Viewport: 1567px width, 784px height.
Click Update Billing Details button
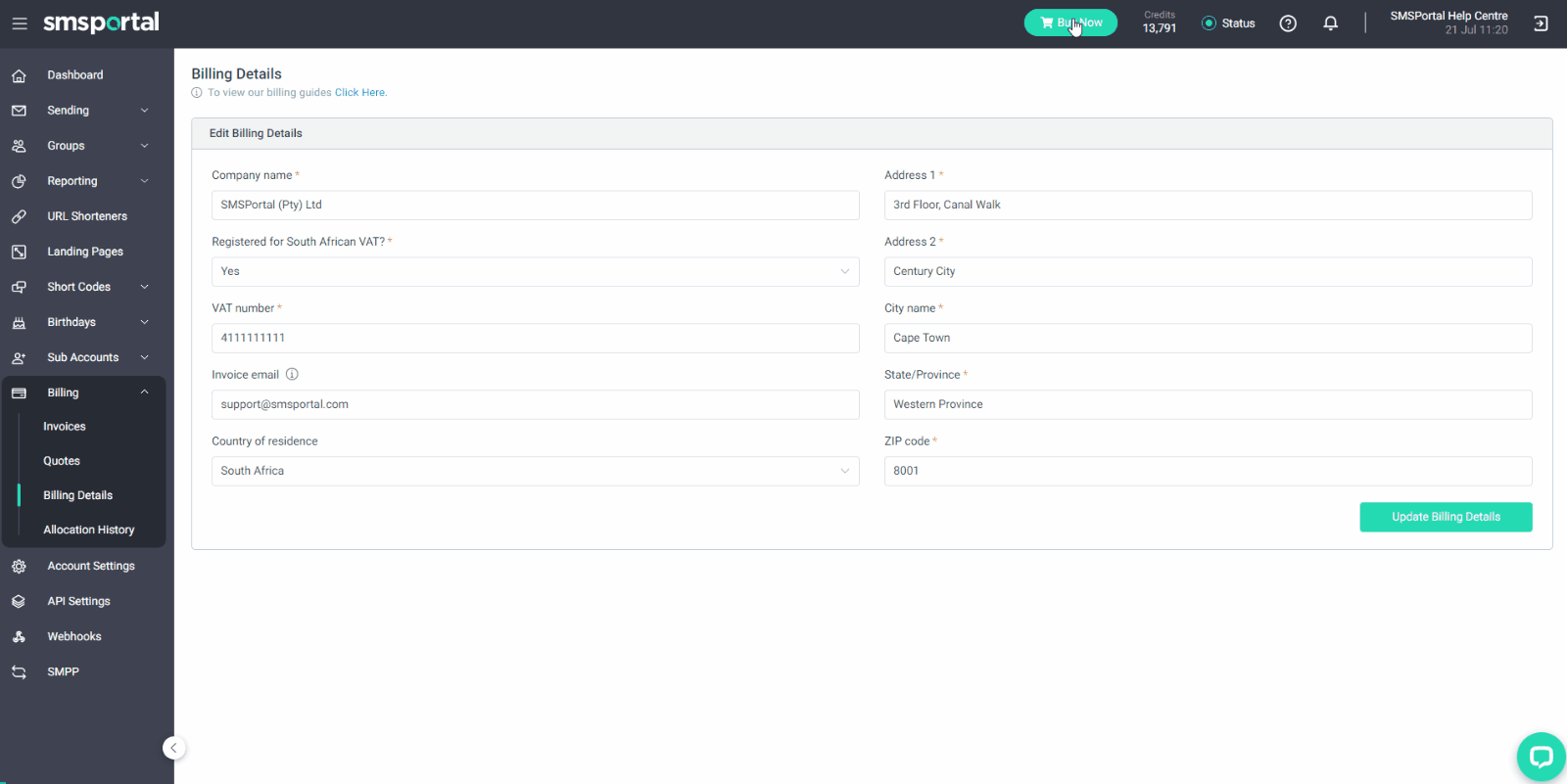(x=1446, y=517)
